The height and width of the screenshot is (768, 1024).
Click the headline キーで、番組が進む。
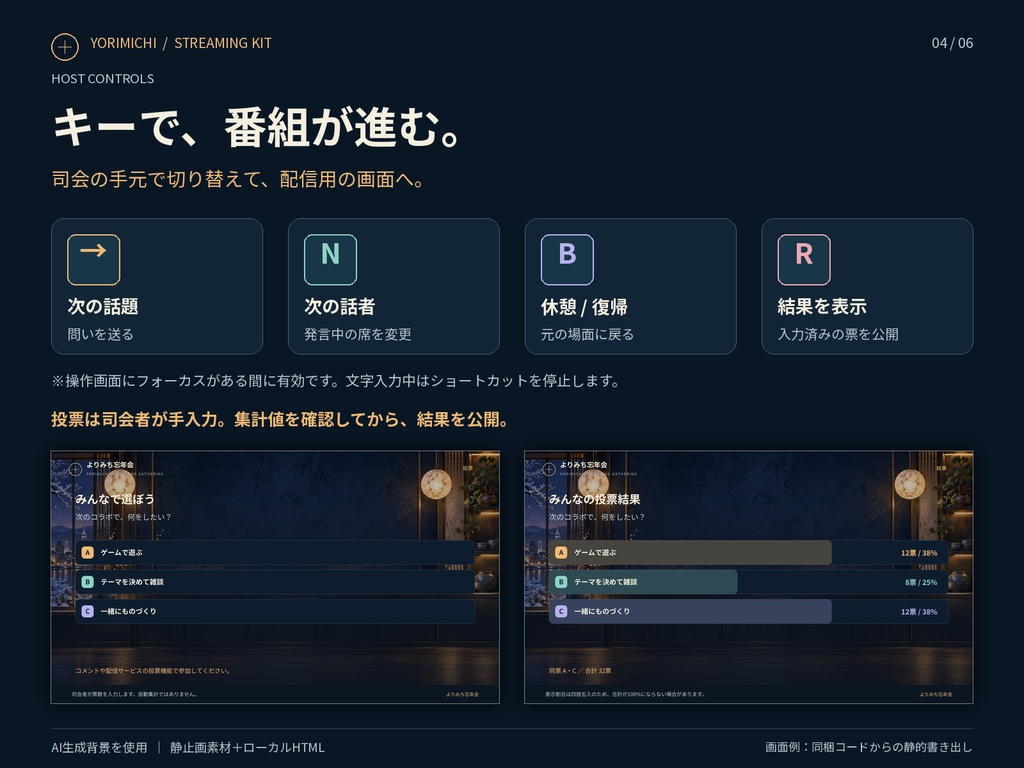pos(258,127)
